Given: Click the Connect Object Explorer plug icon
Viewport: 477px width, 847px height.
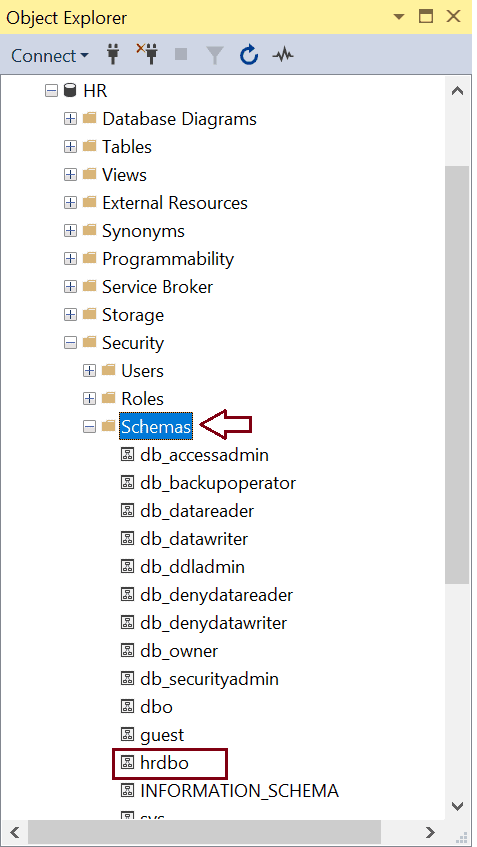Looking at the screenshot, I should pyautogui.click(x=113, y=55).
